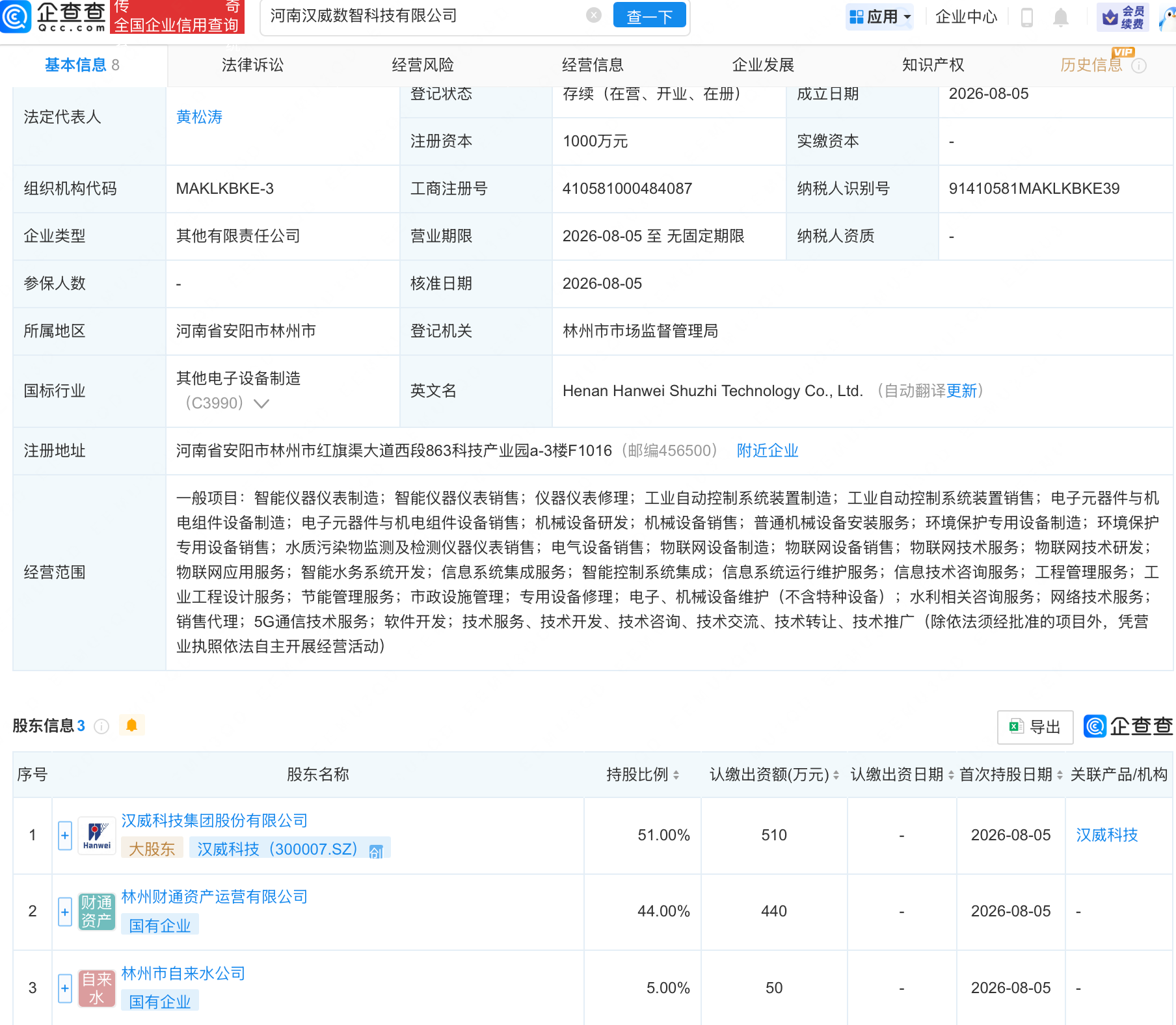Open the 经营信息 tab
This screenshot has height=1025, width=1176.
593,65
